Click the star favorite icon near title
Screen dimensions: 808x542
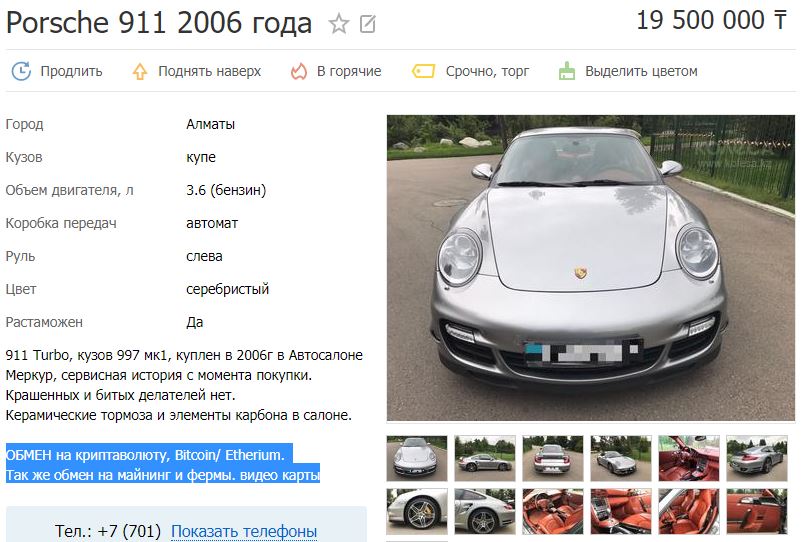click(339, 24)
